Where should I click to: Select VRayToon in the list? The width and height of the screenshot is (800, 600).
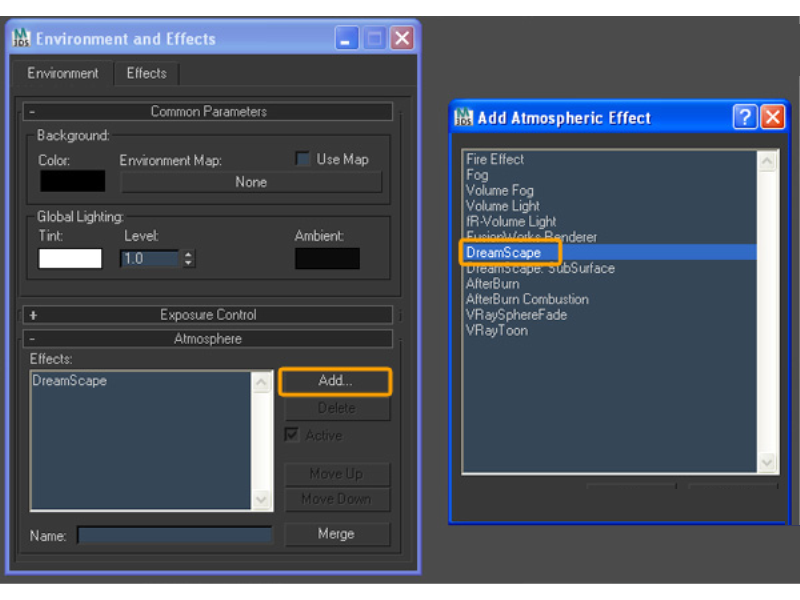pyautogui.click(x=496, y=331)
